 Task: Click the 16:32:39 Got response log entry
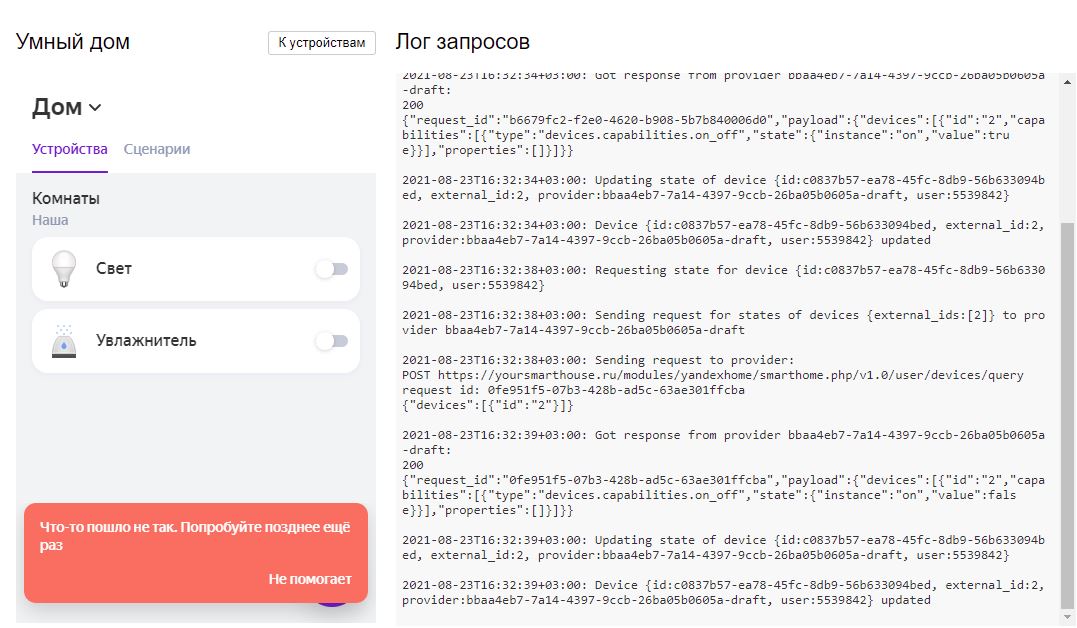(723, 473)
